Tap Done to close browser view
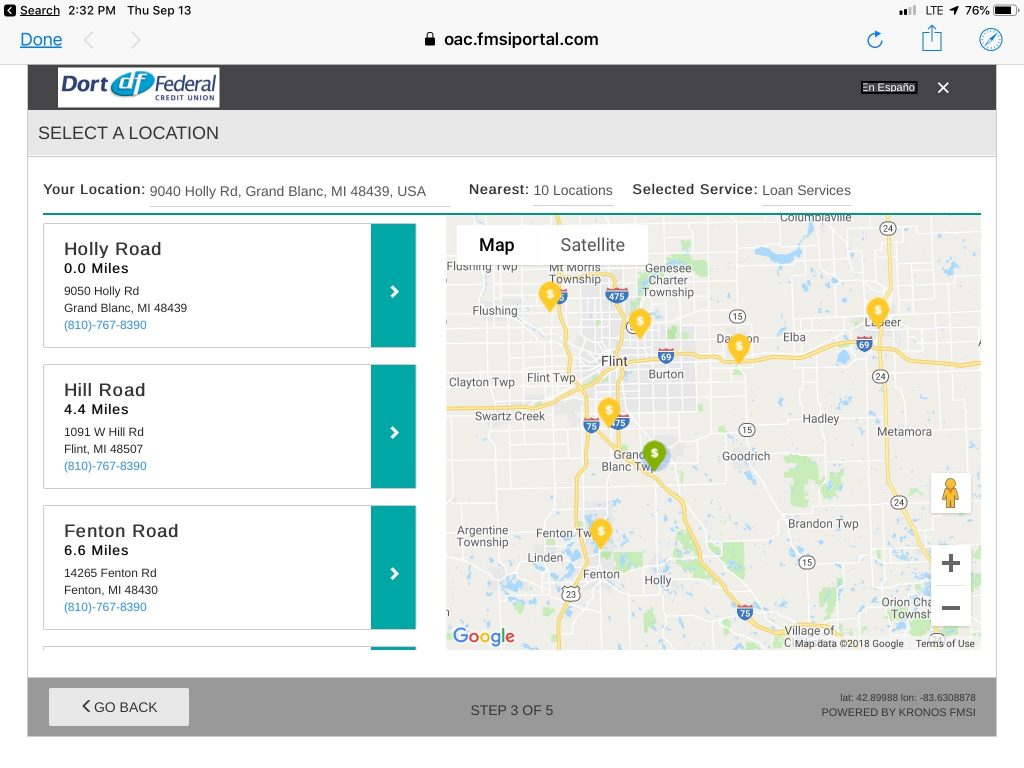The height and width of the screenshot is (768, 1024). coord(41,39)
